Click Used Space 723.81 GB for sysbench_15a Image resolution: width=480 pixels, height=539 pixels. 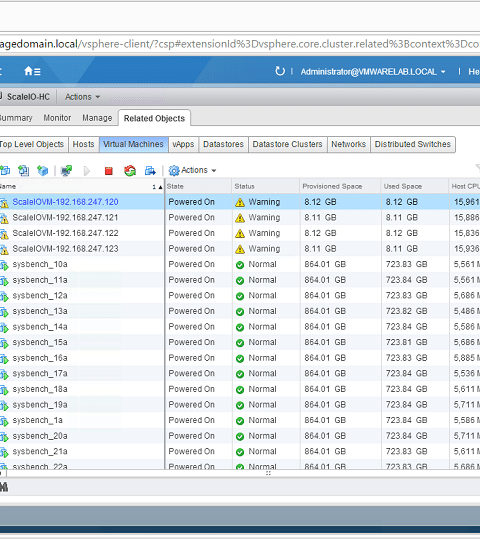pyautogui.click(x=406, y=342)
